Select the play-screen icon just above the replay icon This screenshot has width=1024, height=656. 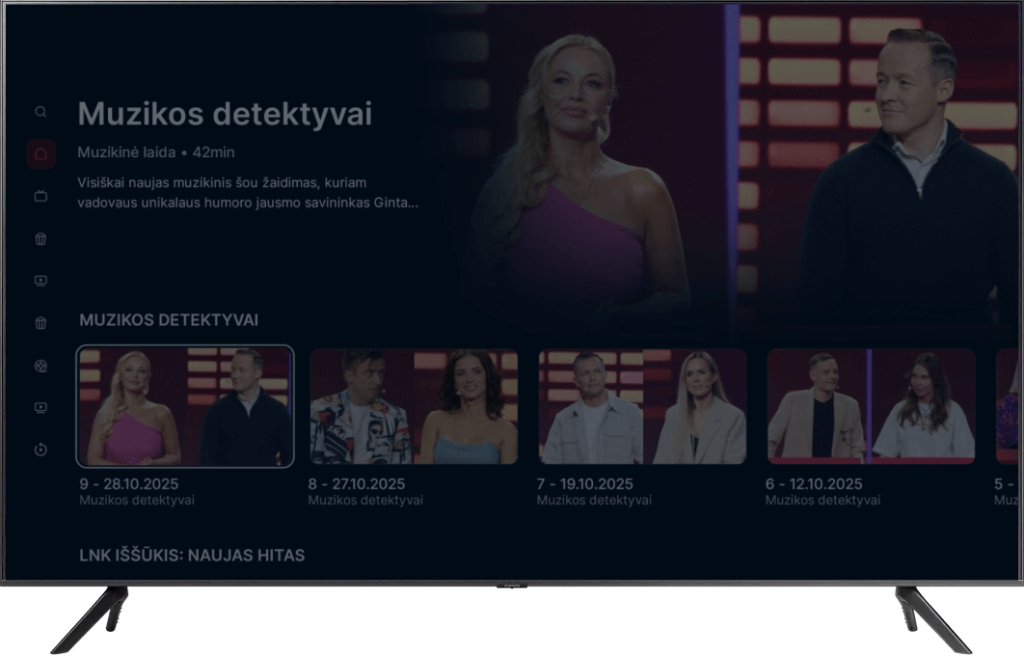(x=41, y=407)
